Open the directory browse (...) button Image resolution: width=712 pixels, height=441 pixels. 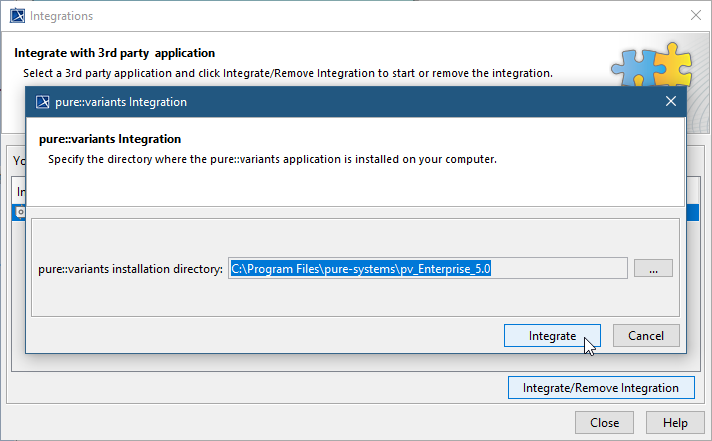(x=653, y=268)
